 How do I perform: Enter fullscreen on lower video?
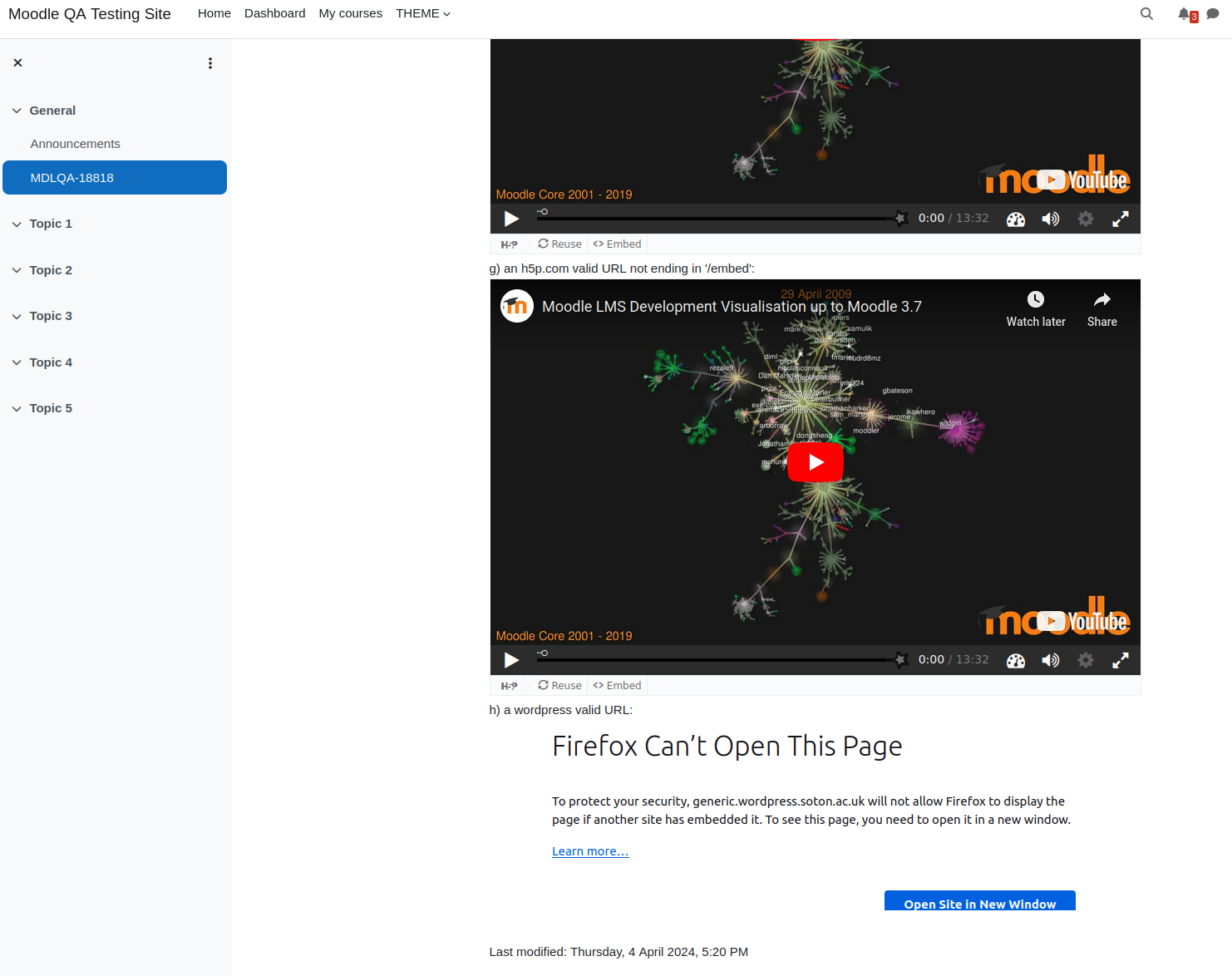1121,660
